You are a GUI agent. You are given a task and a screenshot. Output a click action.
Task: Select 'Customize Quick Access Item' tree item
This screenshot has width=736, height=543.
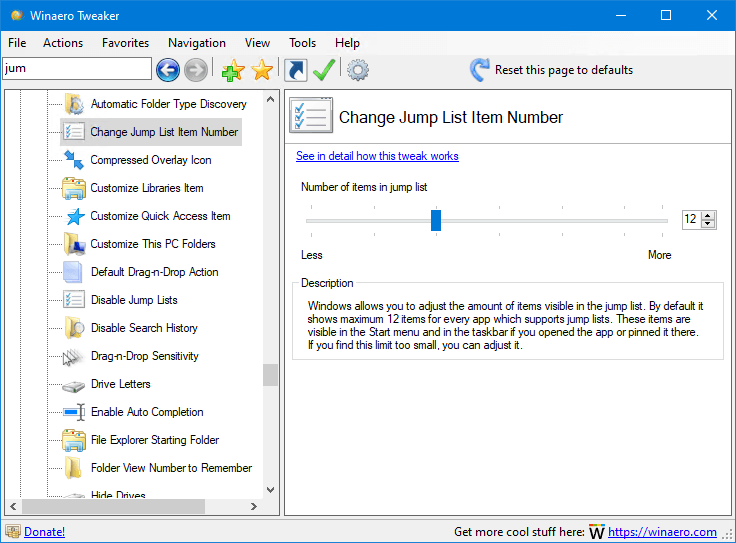point(160,216)
